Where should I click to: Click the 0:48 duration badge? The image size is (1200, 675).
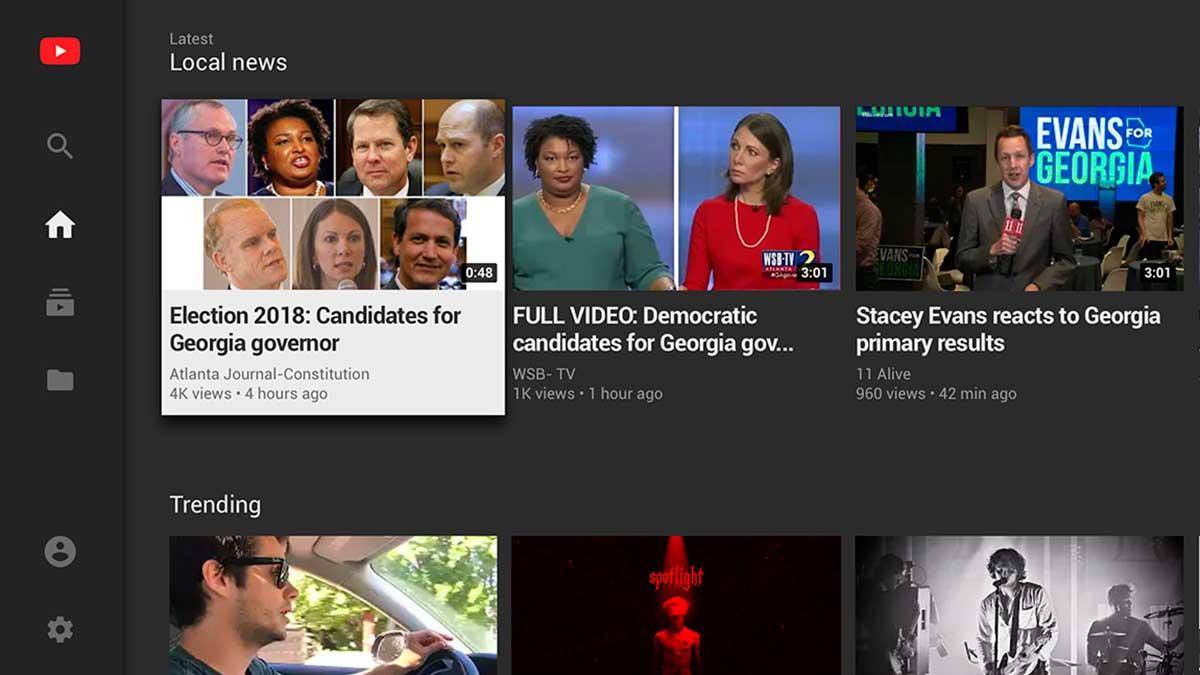(480, 273)
